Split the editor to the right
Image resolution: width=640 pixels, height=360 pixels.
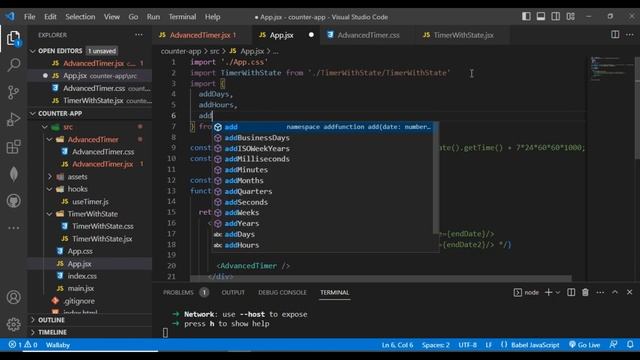coord(615,35)
